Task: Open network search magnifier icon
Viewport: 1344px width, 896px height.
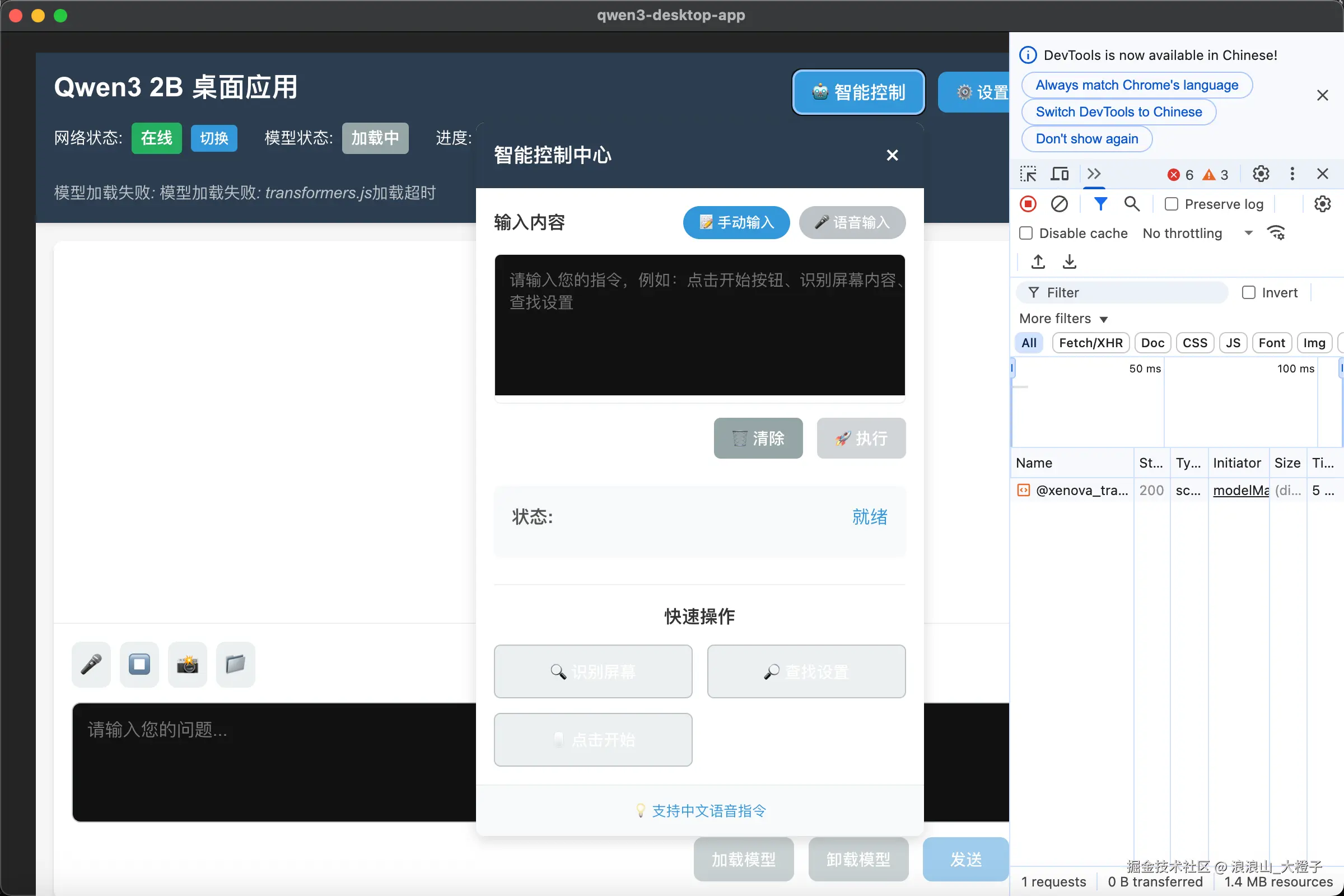Action: pos(1131,204)
